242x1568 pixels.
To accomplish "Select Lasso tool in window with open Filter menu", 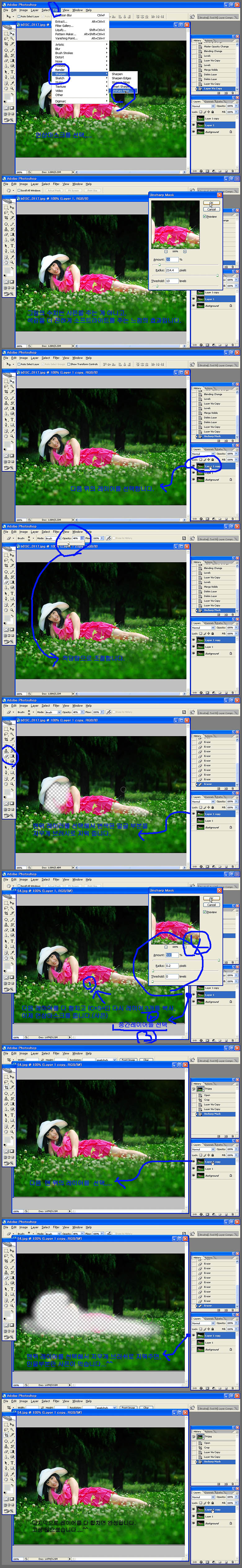I will 6,39.
